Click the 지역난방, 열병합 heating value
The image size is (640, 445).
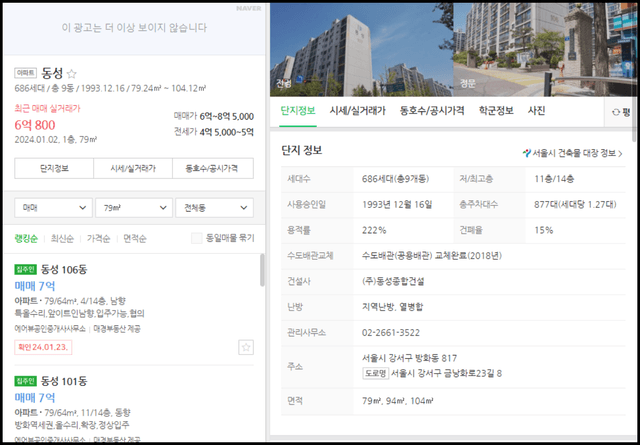(x=393, y=307)
